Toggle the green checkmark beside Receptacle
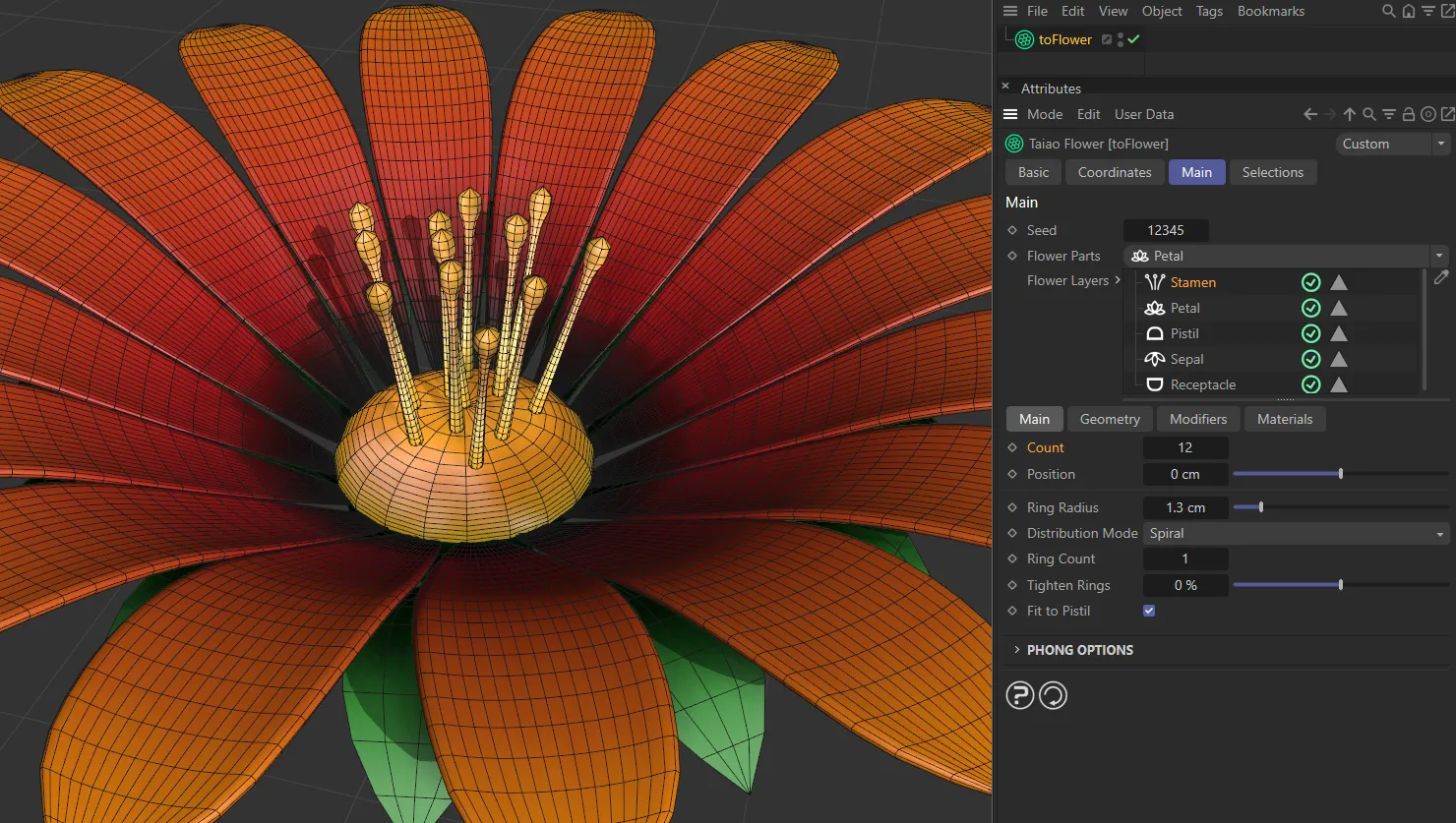The image size is (1456, 823). pyautogui.click(x=1310, y=384)
